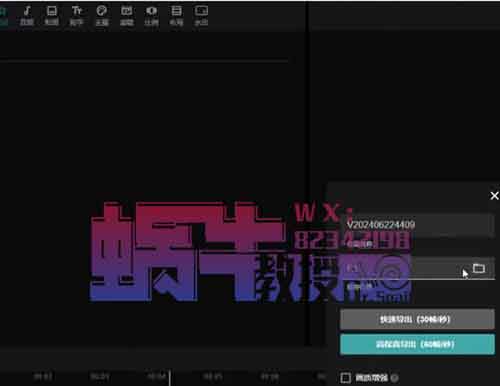Open the picture-in-picture icon tab

point(201,15)
